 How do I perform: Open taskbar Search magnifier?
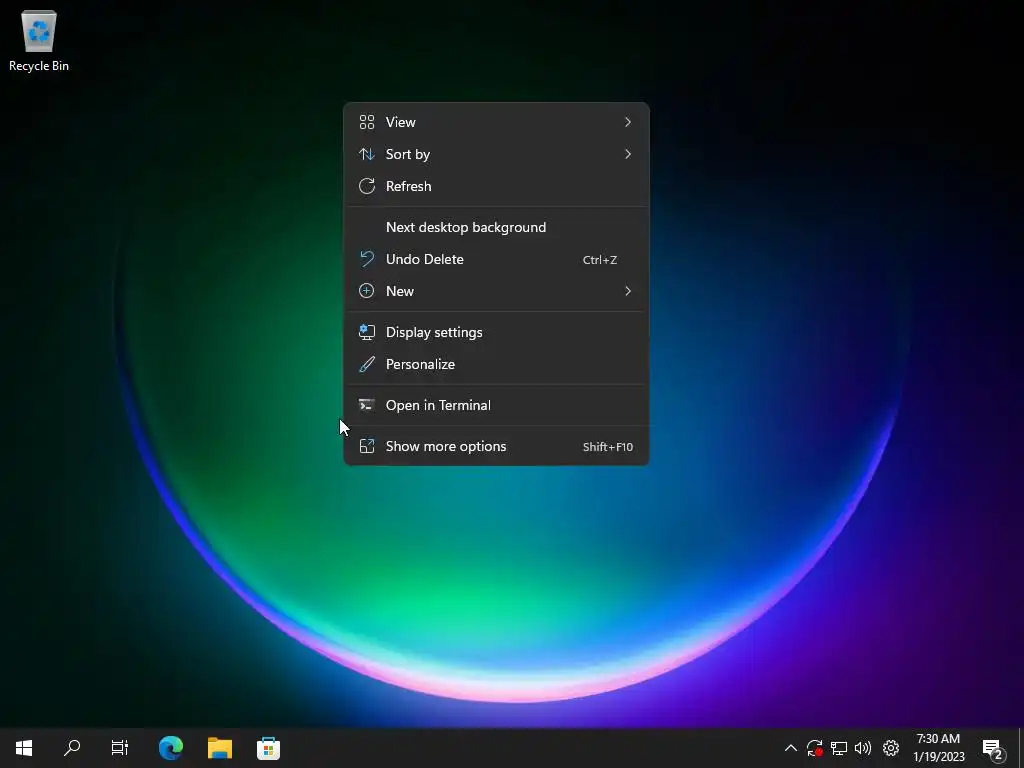coord(72,748)
